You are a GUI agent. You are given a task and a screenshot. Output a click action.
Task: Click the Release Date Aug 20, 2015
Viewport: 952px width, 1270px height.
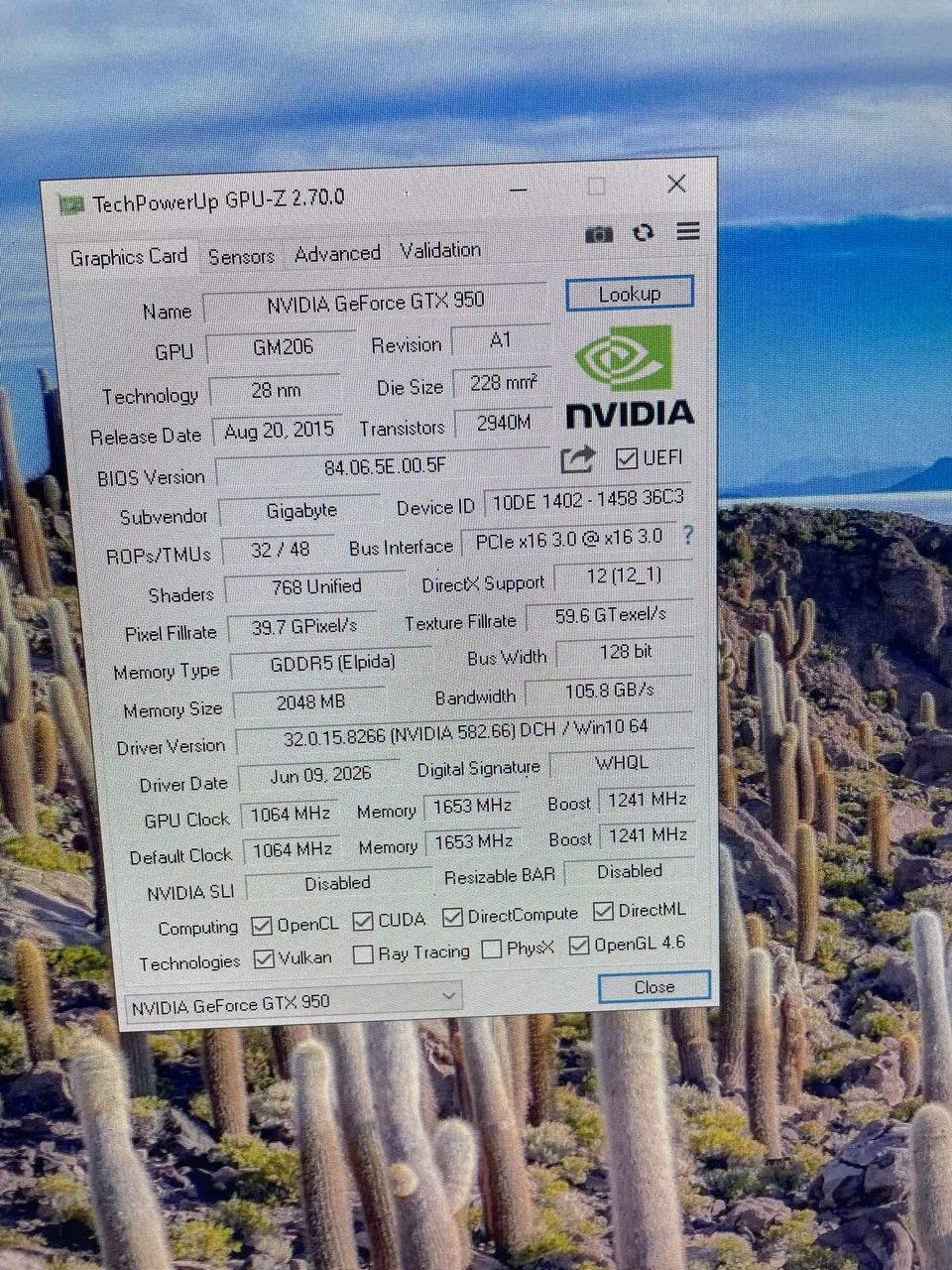[279, 431]
